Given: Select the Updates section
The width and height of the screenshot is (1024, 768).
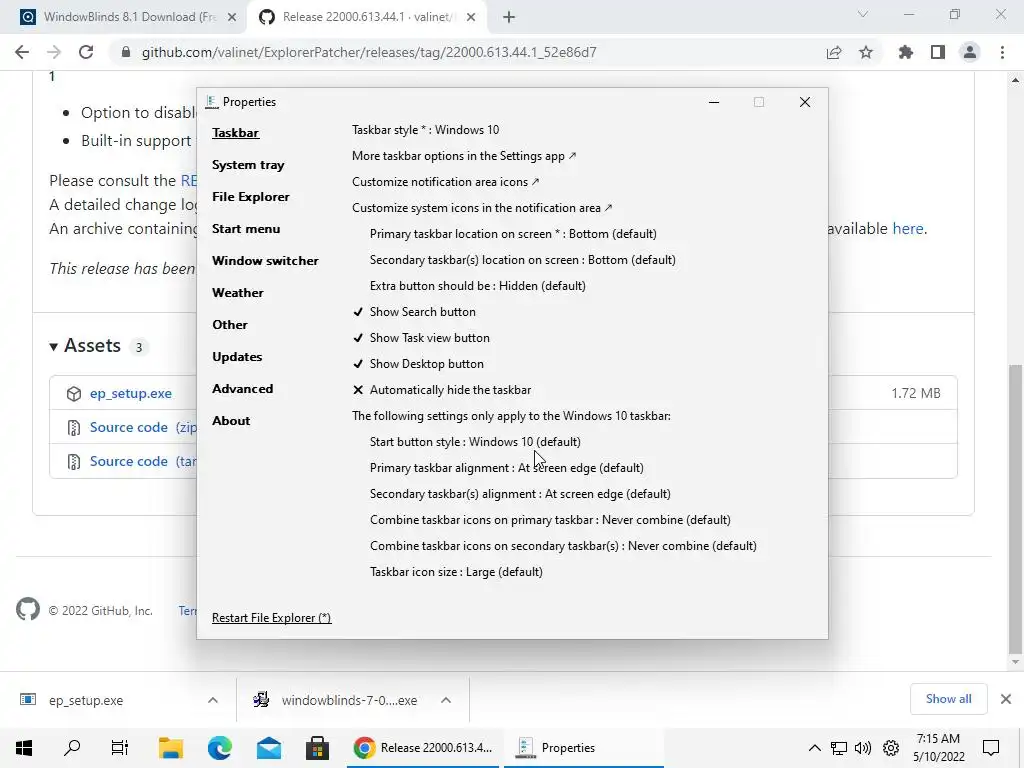Looking at the screenshot, I should [237, 357].
